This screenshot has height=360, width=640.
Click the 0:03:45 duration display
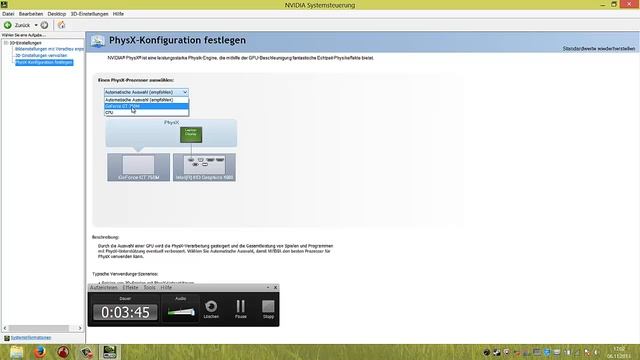coord(125,313)
